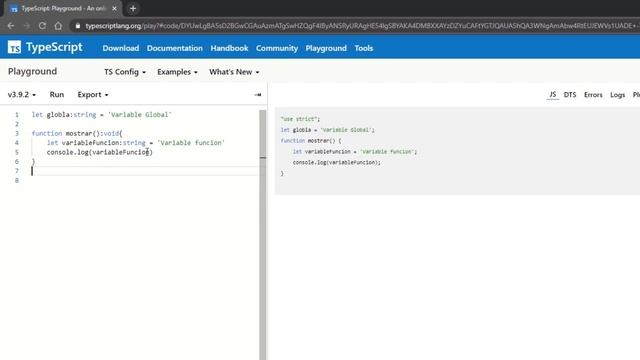Select the TypeScript Playground browser tab
This screenshot has height=360, width=640.
pos(63,8)
